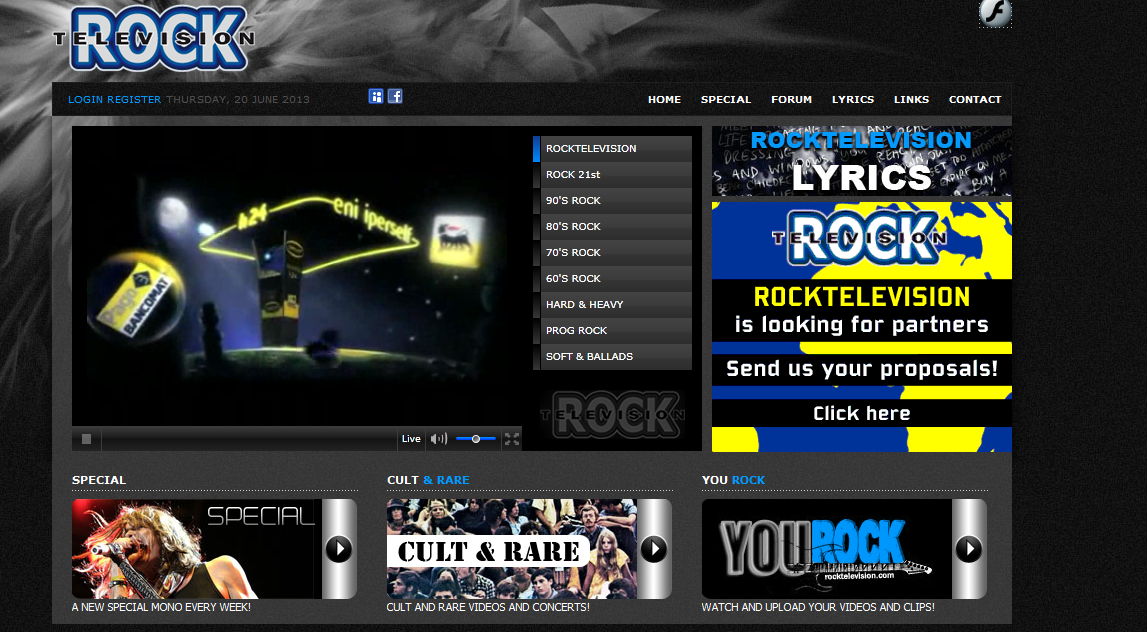
Task: Switch to the 90'S ROCK channel
Action: tap(612, 200)
